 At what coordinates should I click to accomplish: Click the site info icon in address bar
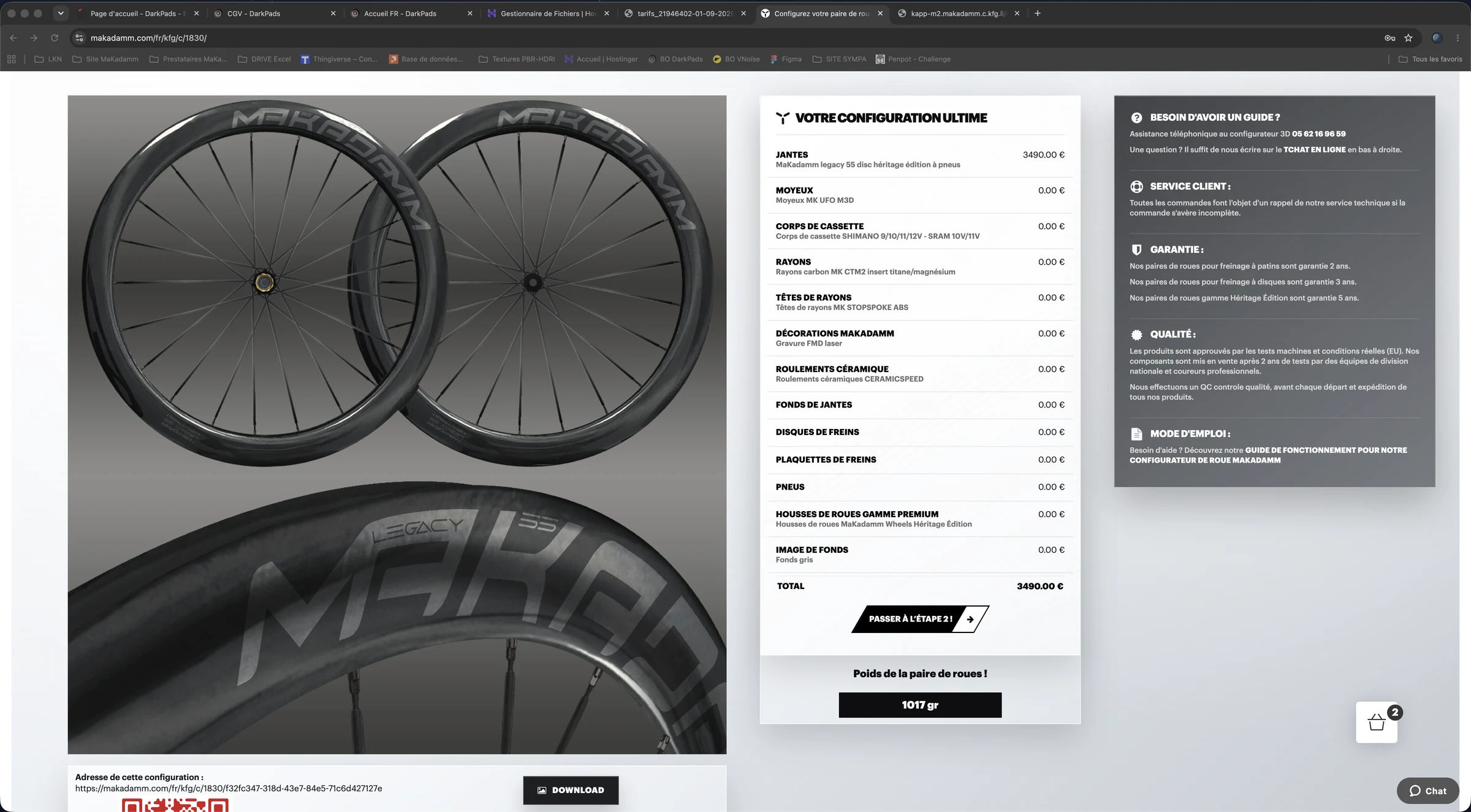pos(79,38)
